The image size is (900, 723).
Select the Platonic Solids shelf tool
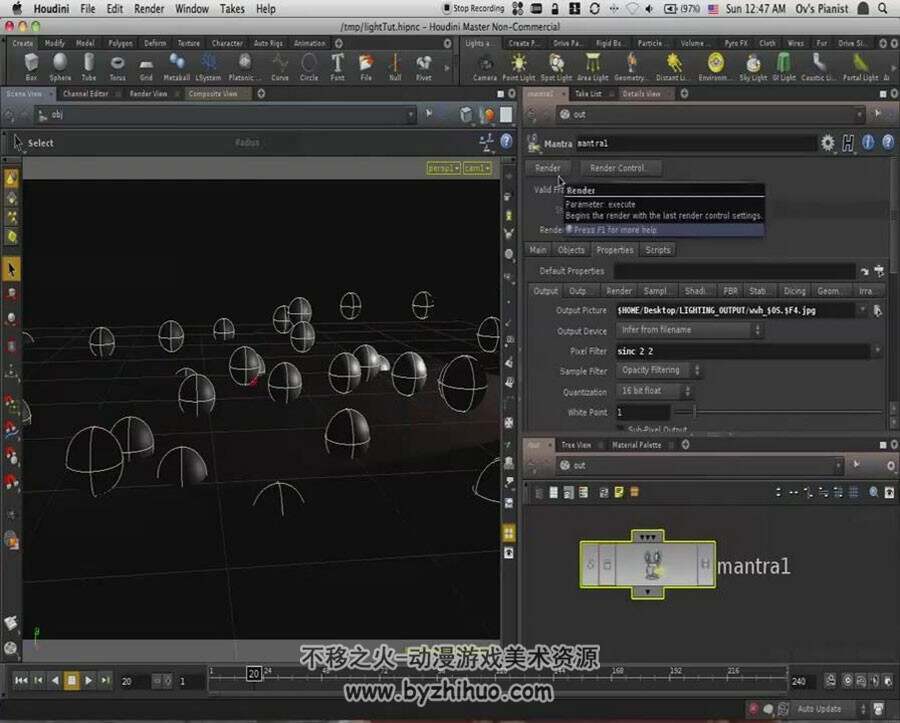(x=245, y=67)
